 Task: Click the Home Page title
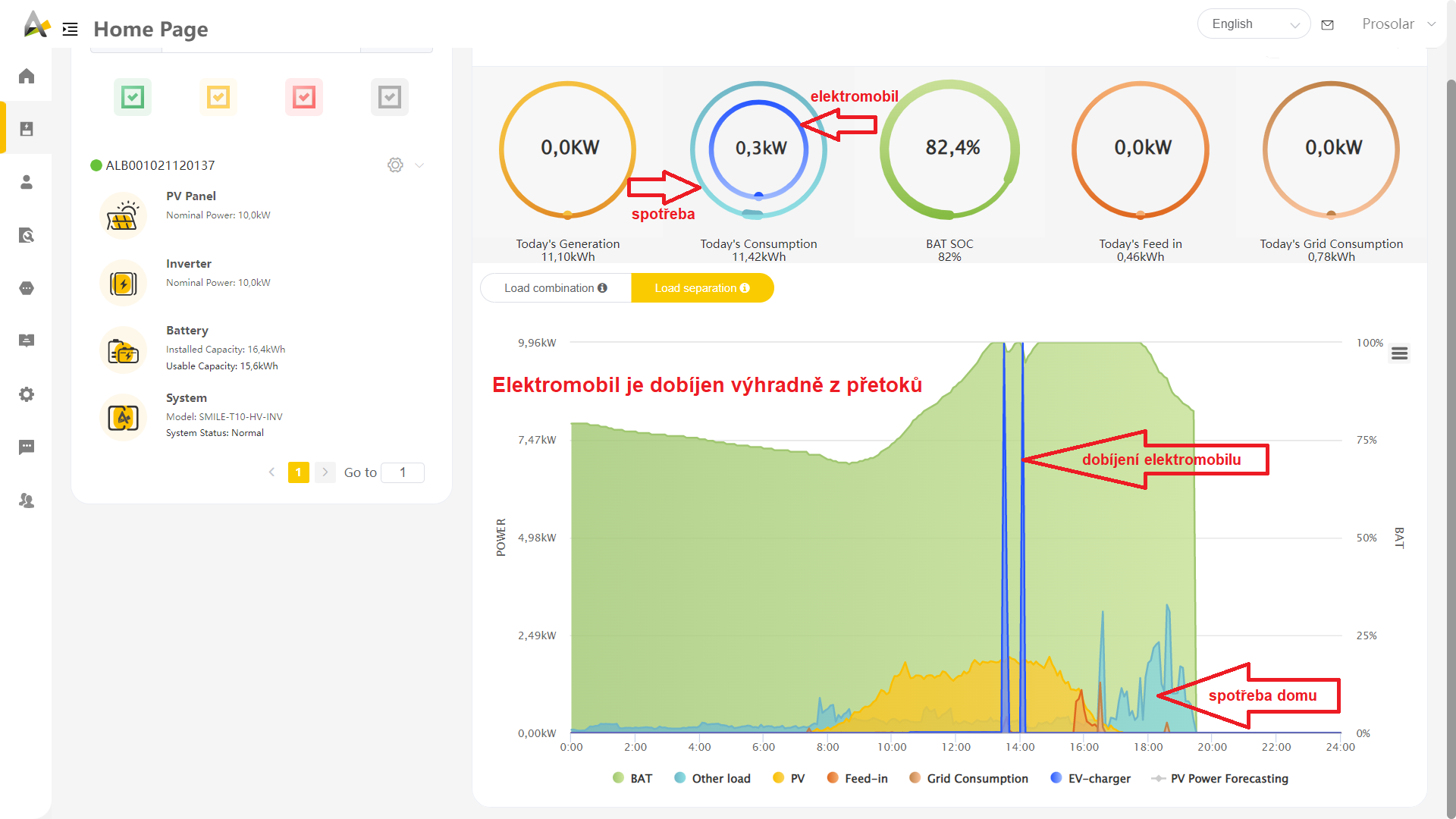[151, 30]
